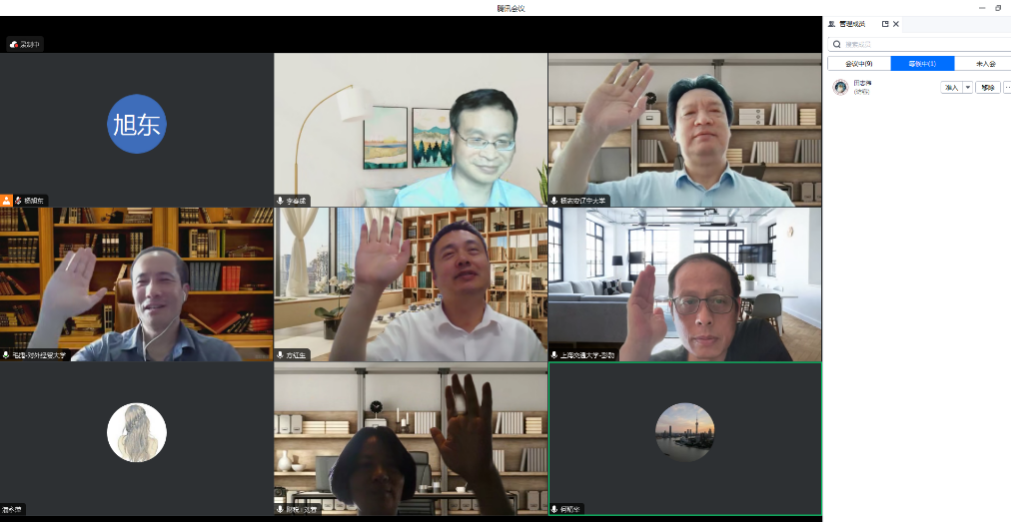Screen dimensions: 1011x522
Task: Click the search magnifier icon in member panel
Action: (x=837, y=44)
